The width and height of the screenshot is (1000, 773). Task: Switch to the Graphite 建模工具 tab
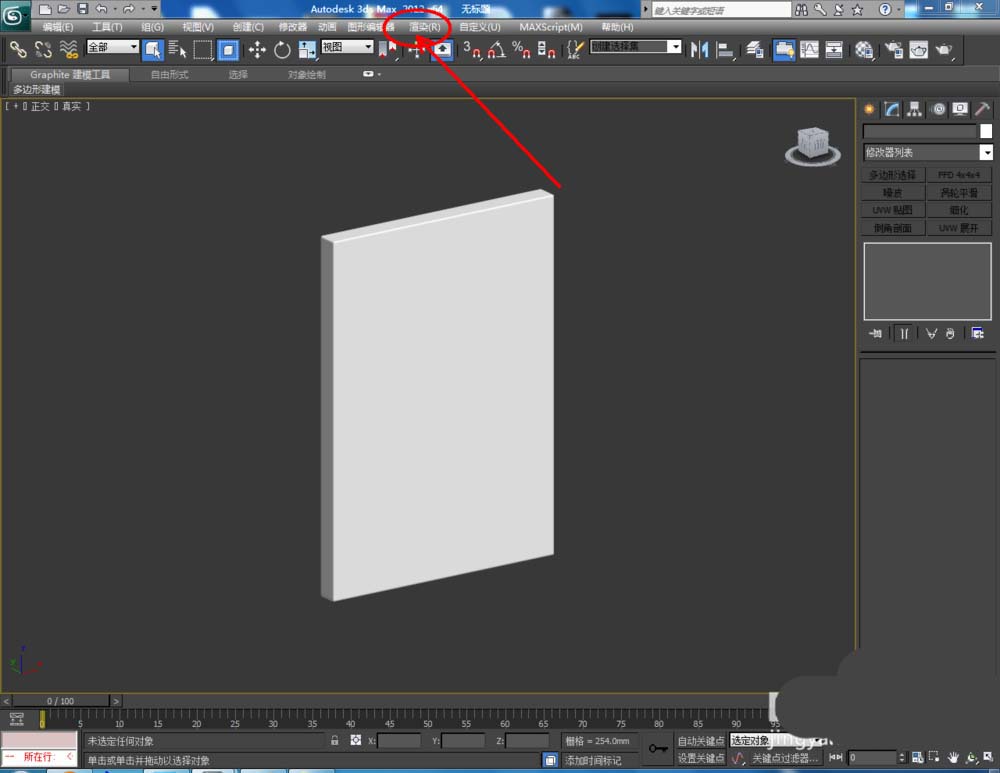(70, 75)
